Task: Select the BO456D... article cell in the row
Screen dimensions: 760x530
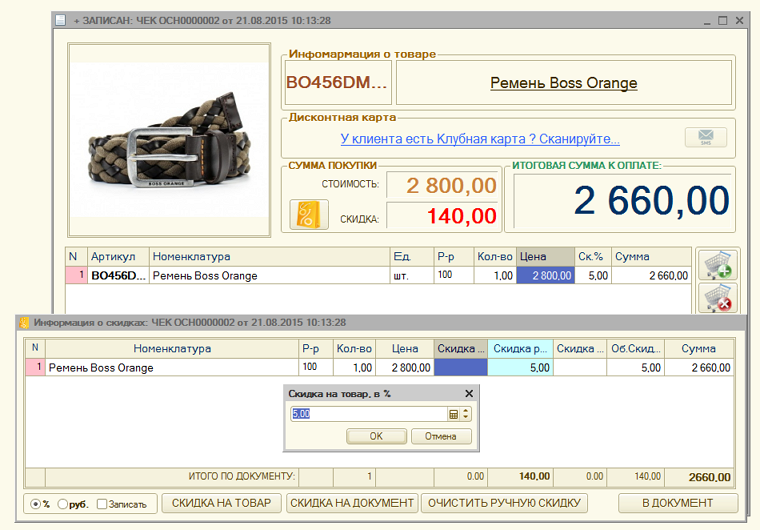Action: [x=118, y=275]
